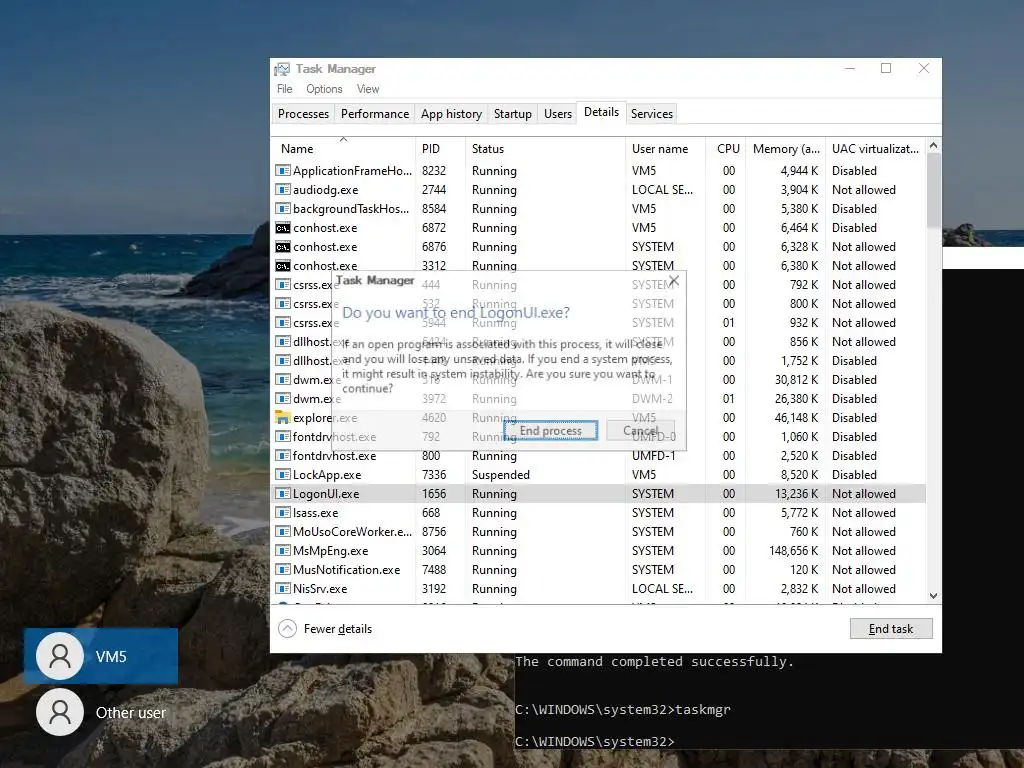The height and width of the screenshot is (768, 1024).
Task: Click the 148,656 K memory value
Action: click(x=793, y=551)
